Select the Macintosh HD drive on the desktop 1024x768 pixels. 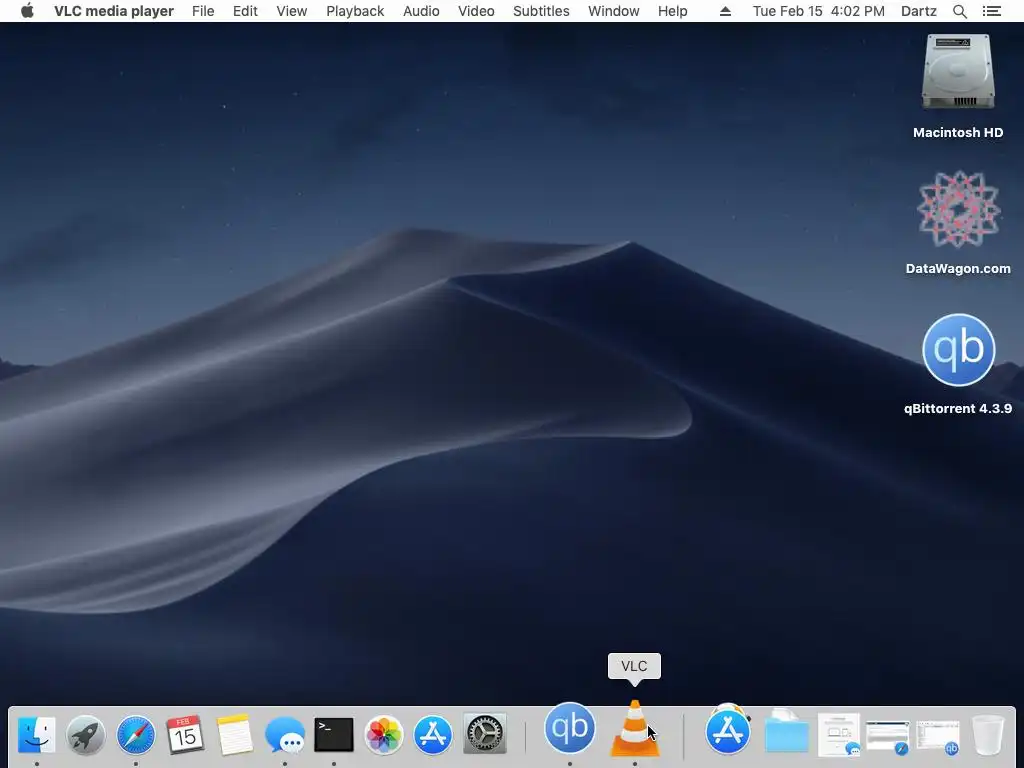(958, 72)
